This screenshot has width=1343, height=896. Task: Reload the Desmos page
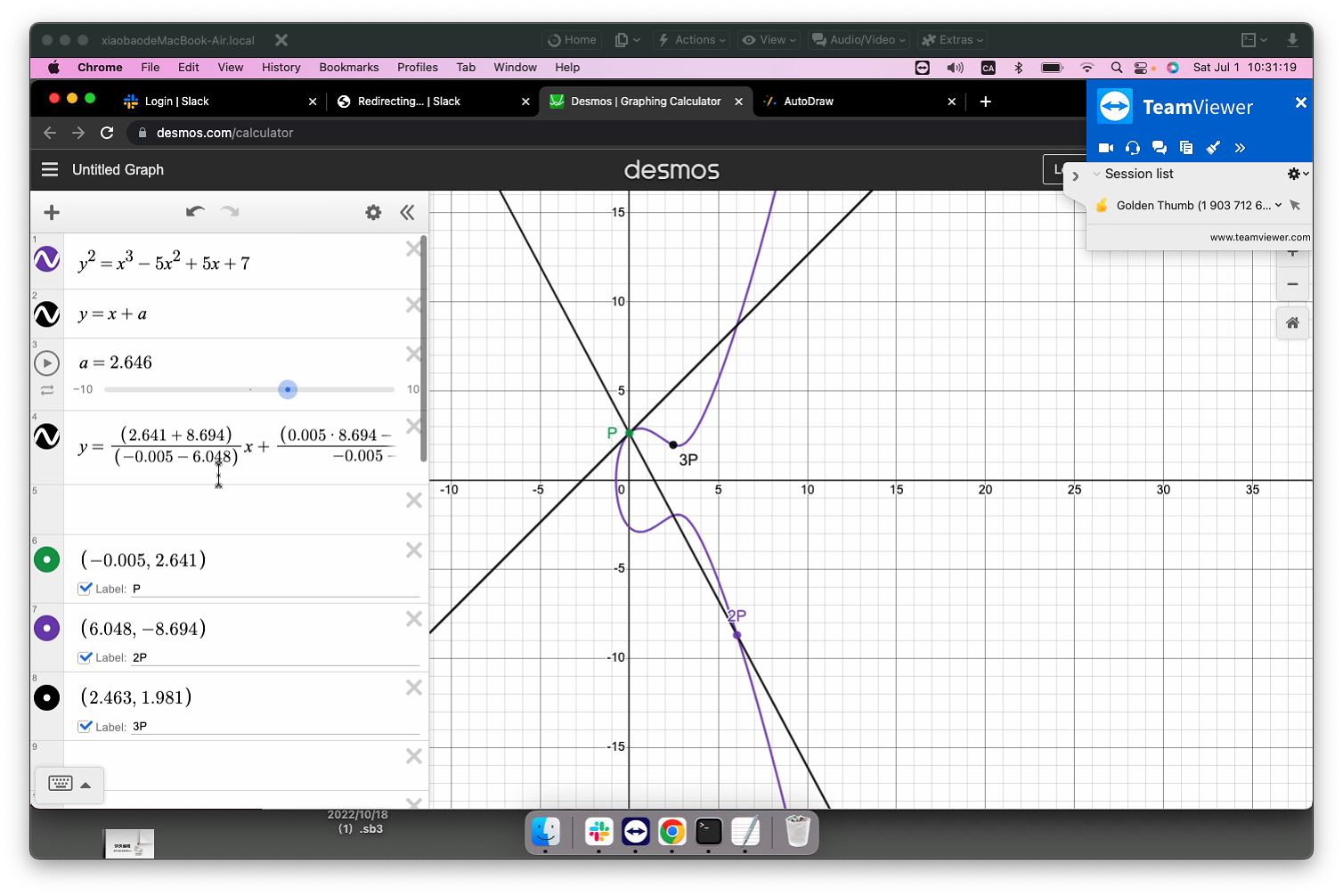[x=107, y=133]
